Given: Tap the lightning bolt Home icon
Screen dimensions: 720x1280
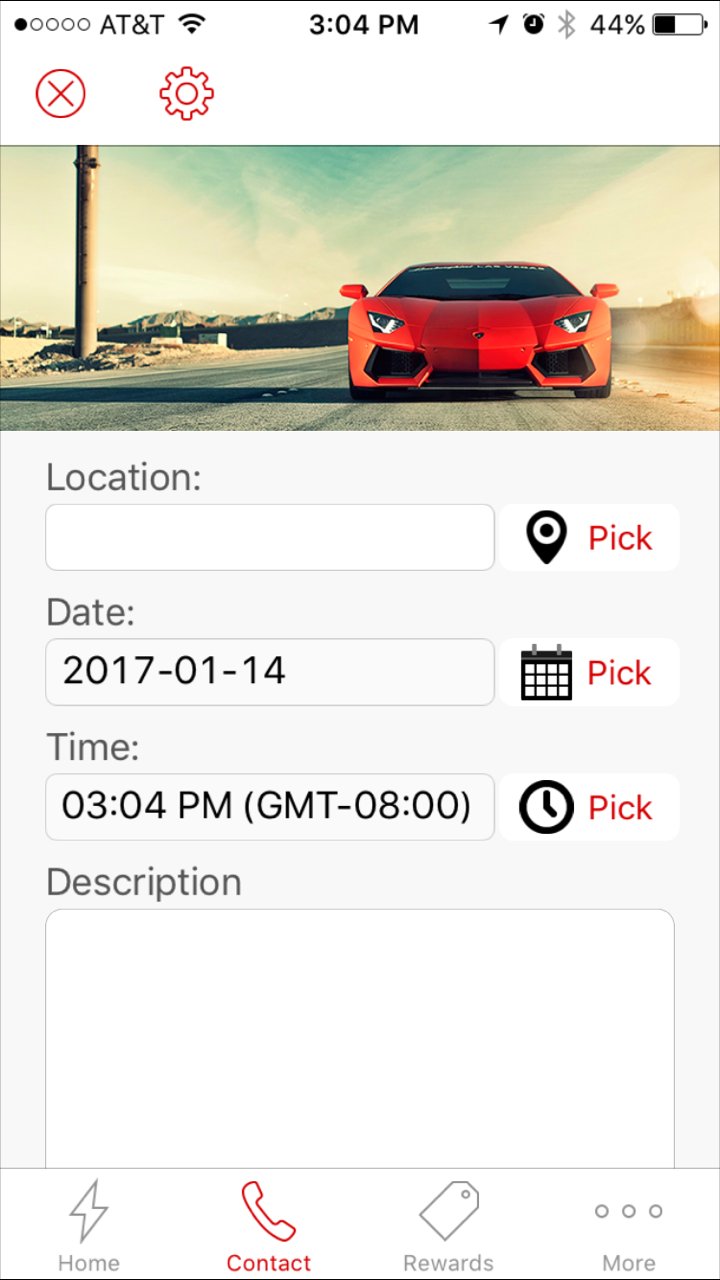Looking at the screenshot, I should tap(89, 1210).
